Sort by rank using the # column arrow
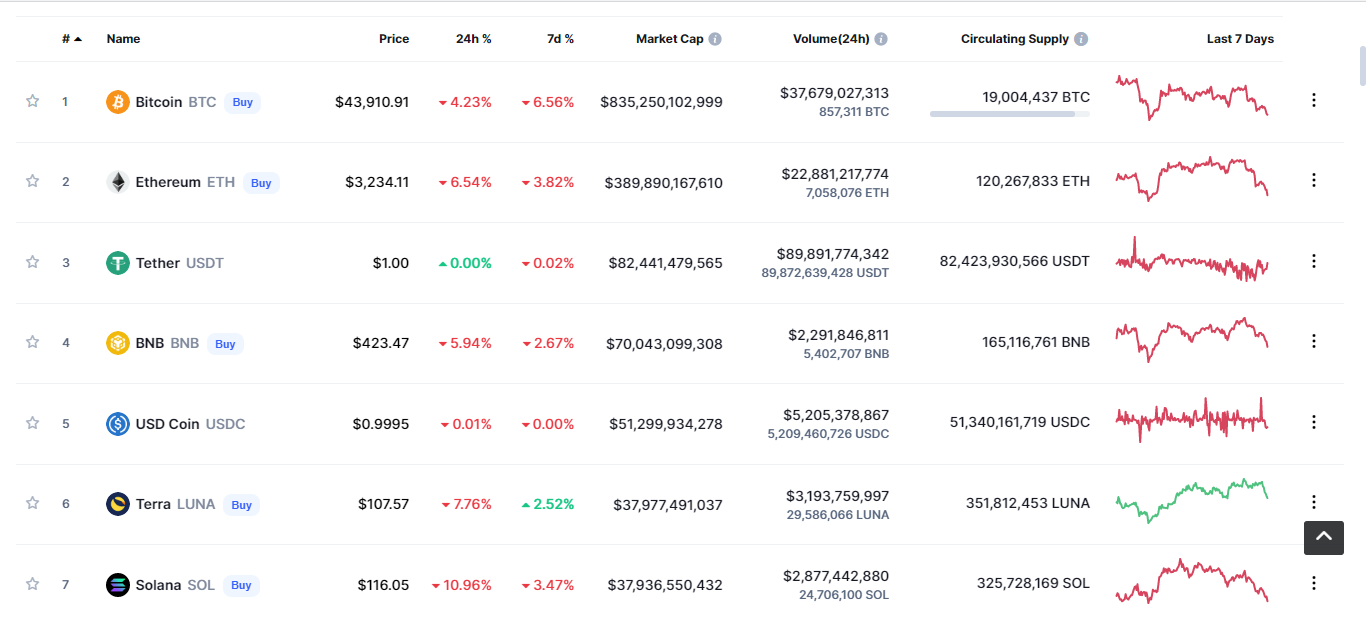This screenshot has width=1366, height=618. [72, 39]
